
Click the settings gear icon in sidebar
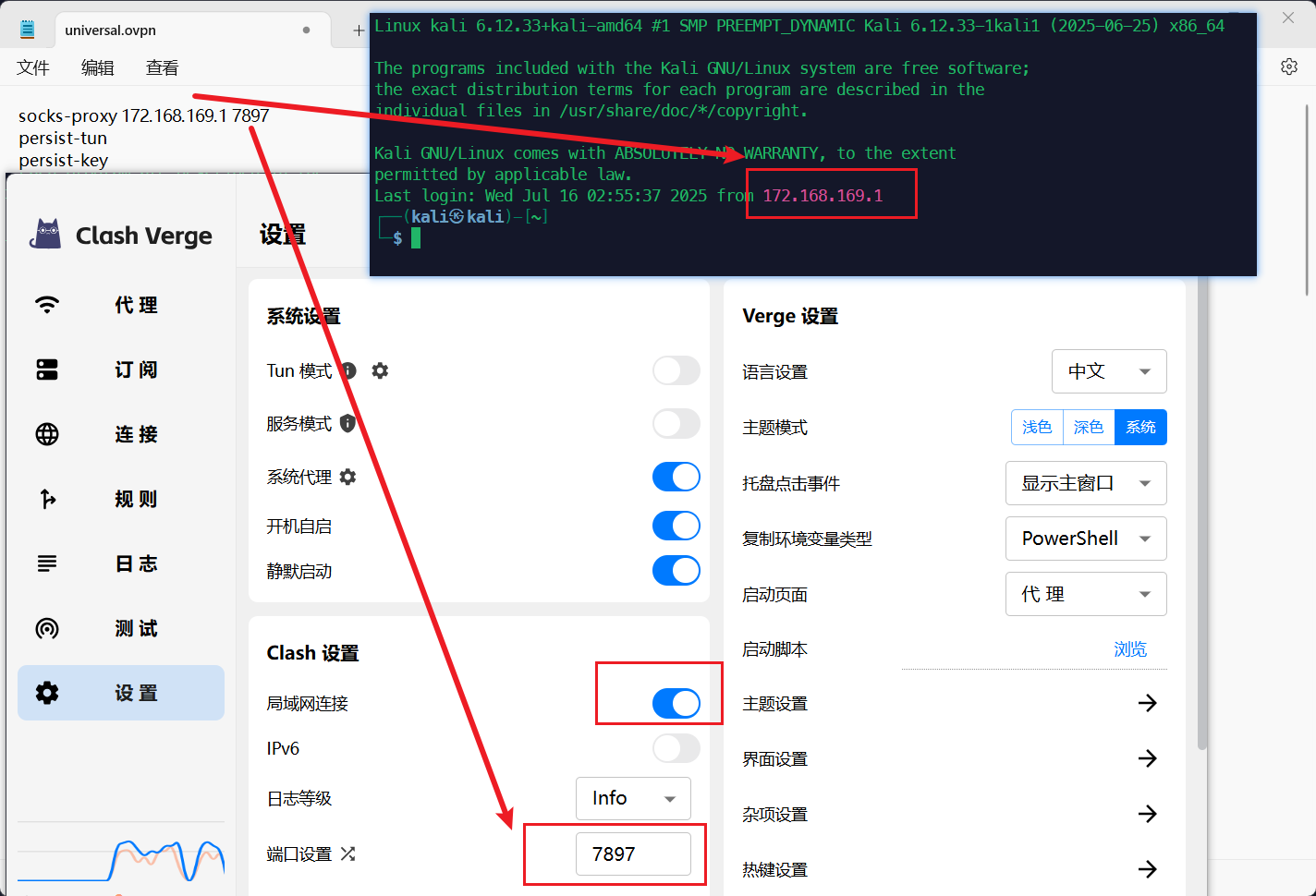click(47, 693)
